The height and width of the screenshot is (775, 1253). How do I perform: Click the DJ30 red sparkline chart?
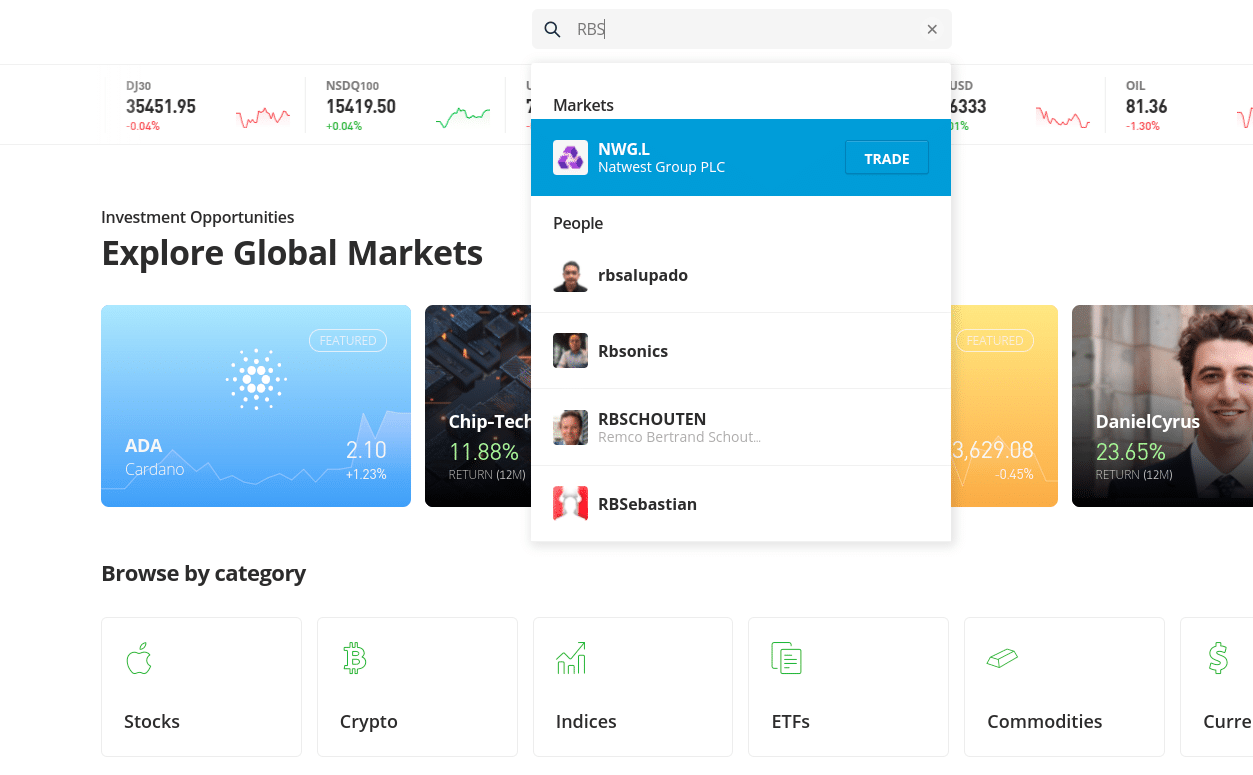(263, 118)
